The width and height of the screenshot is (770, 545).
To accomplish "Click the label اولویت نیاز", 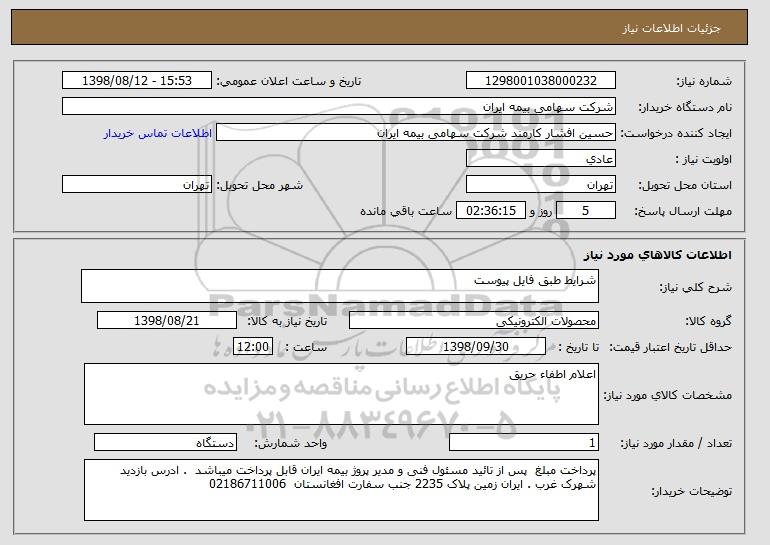I will point(703,159).
